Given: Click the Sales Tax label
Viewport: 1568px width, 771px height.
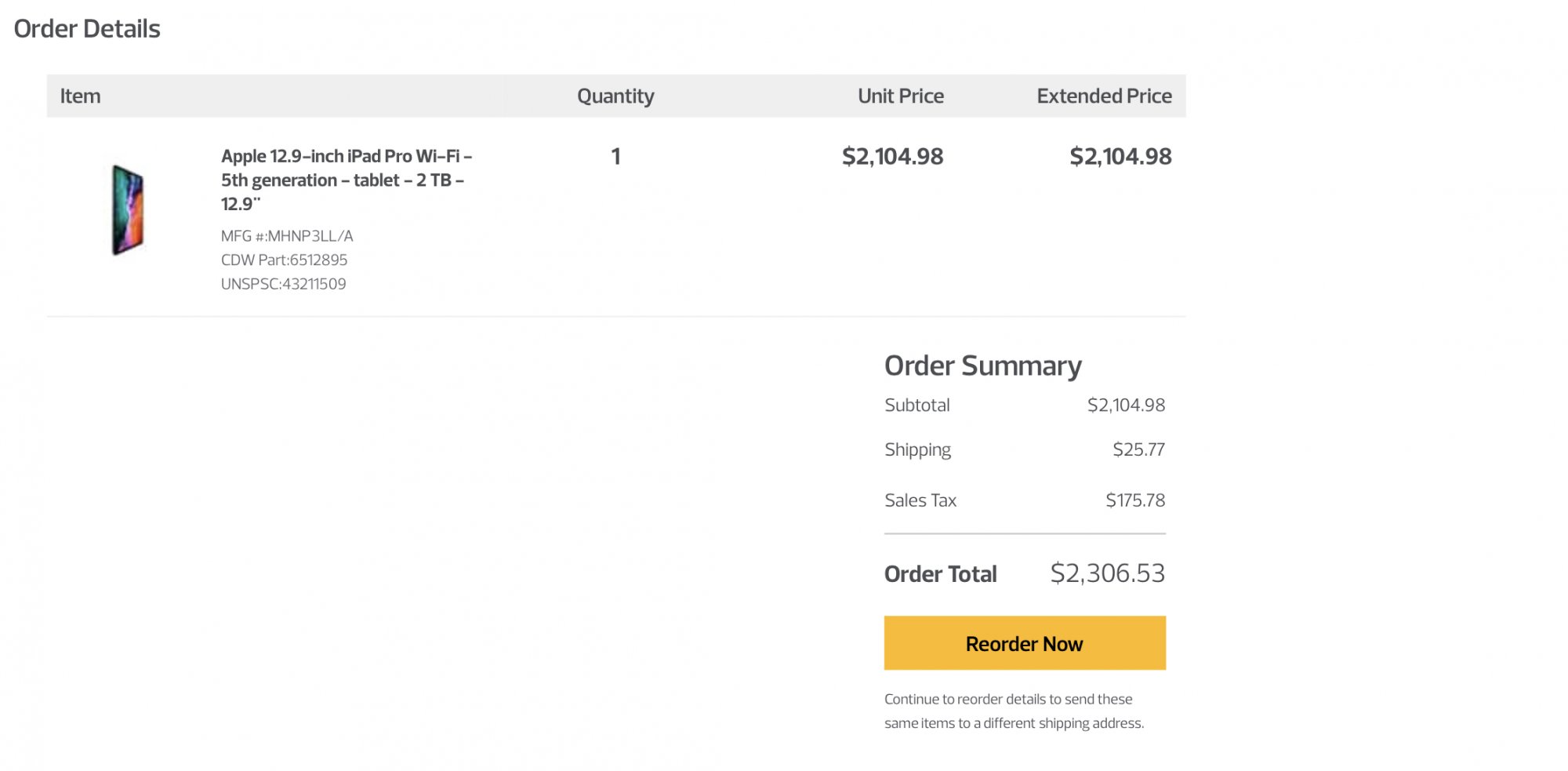Looking at the screenshot, I should 920,500.
